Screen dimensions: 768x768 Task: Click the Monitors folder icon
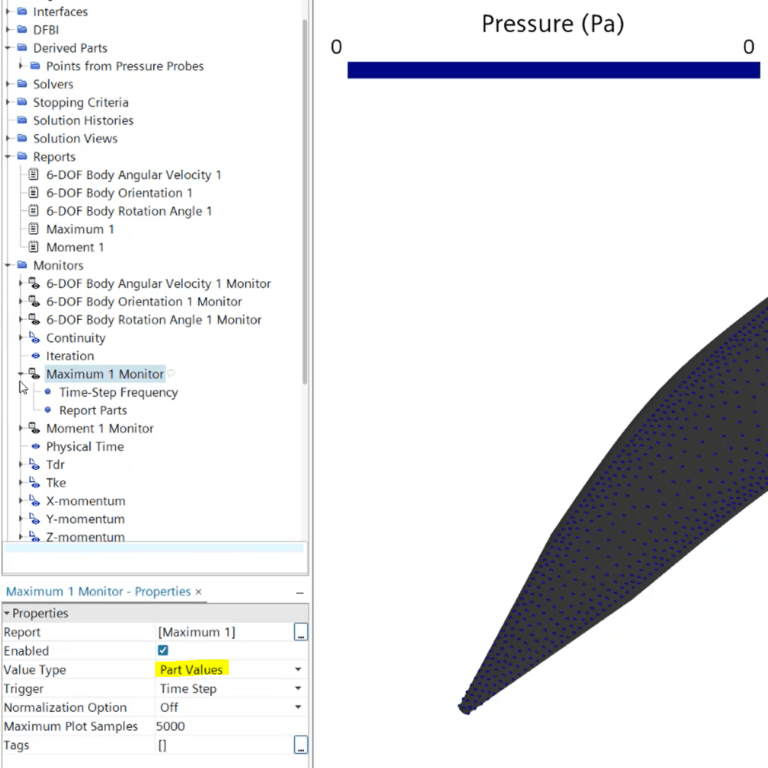(22, 265)
